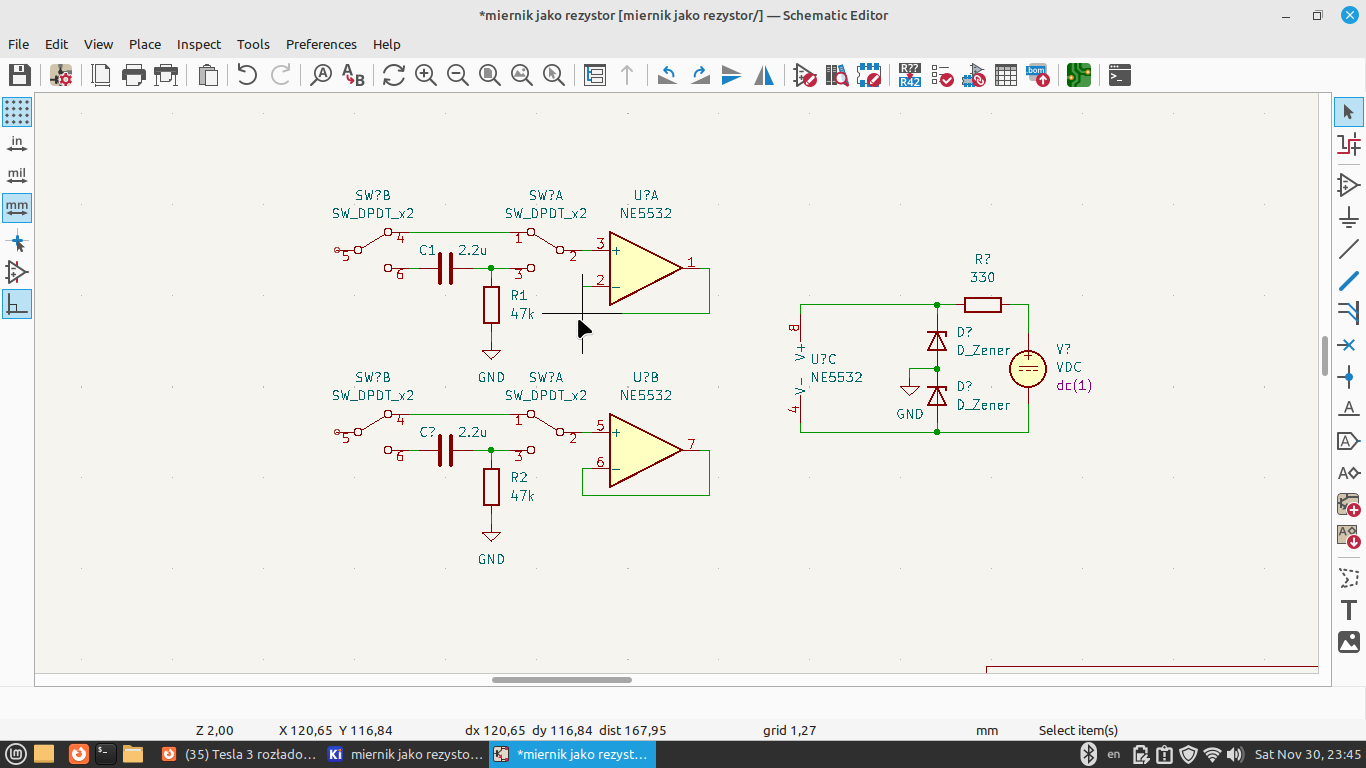Screen dimensions: 1366x768
Task: Open the Symbol Library Browser
Action: pyautogui.click(x=837, y=75)
